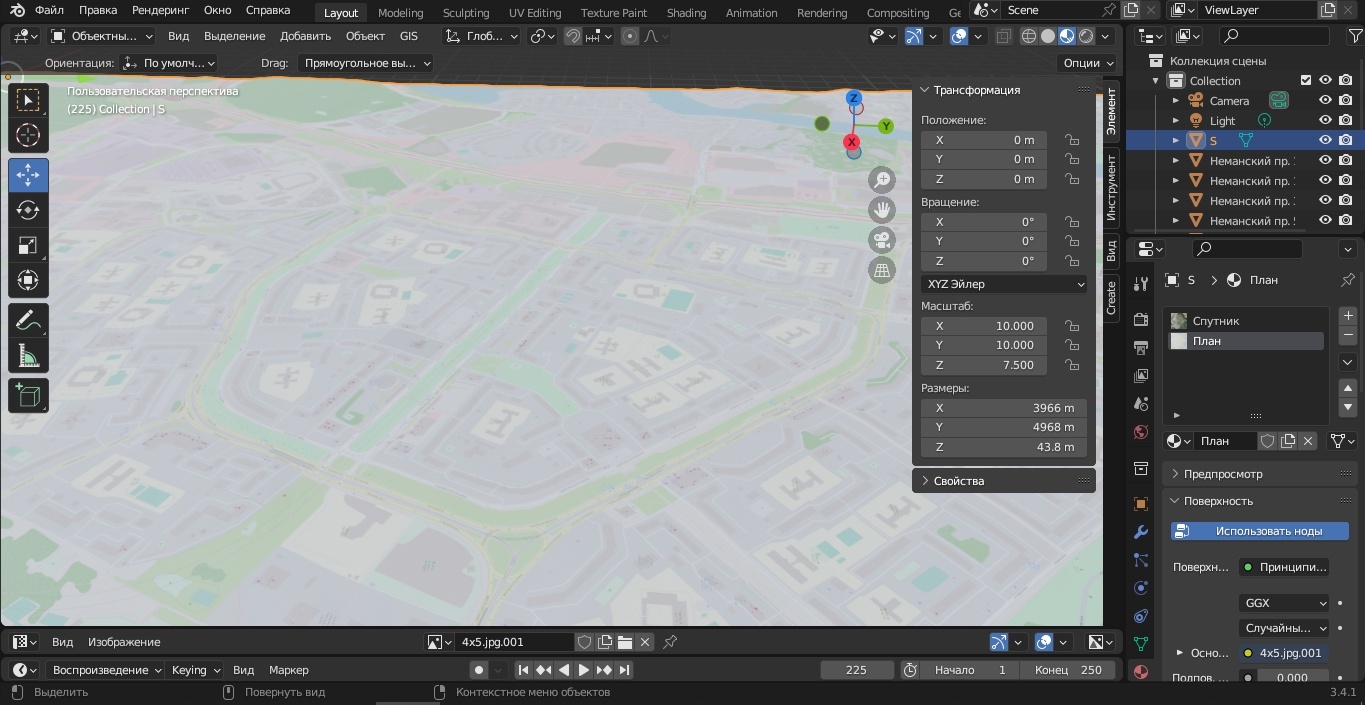1365x705 pixels.
Task: Switch between perspective and orthographic view
Action: coord(882,271)
